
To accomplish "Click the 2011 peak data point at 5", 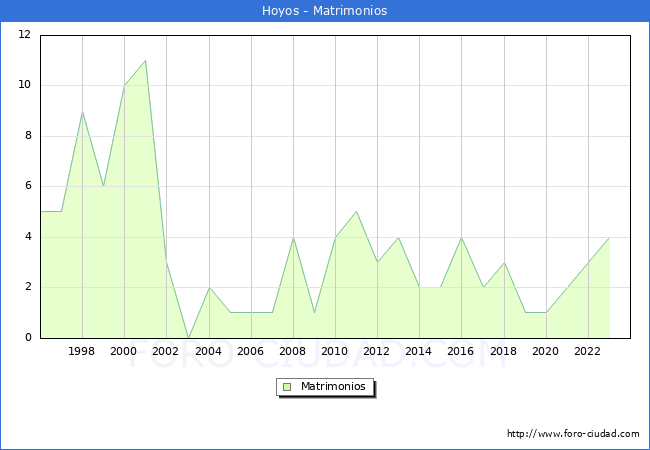I will [357, 212].
